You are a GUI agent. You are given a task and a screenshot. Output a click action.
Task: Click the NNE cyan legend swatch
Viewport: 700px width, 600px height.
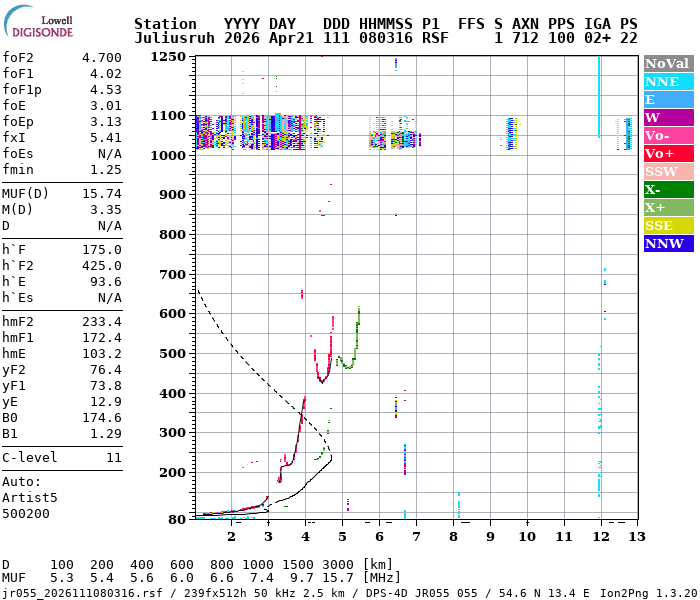coord(668,81)
